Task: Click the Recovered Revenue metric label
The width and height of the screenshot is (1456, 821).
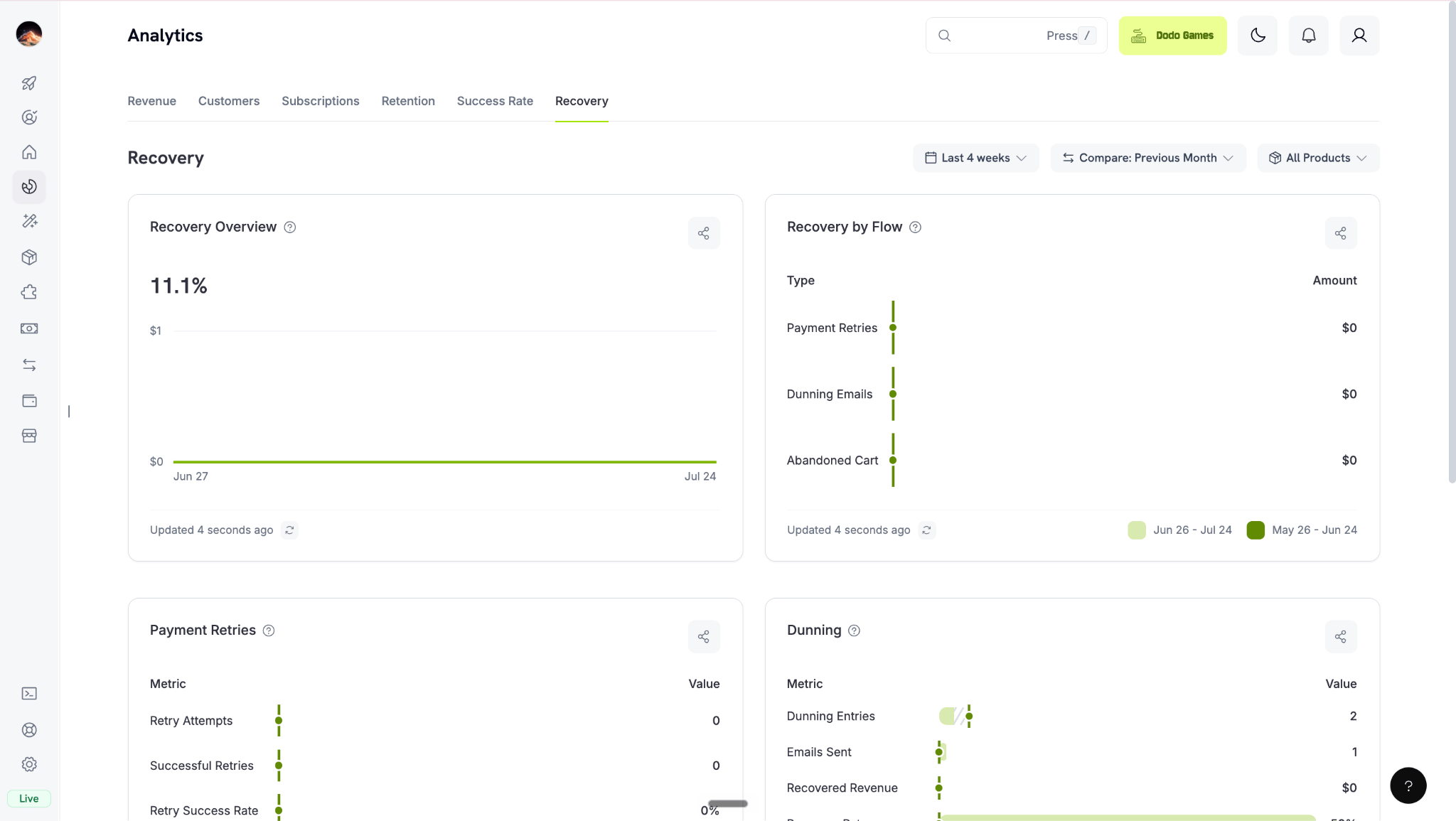Action: (842, 788)
